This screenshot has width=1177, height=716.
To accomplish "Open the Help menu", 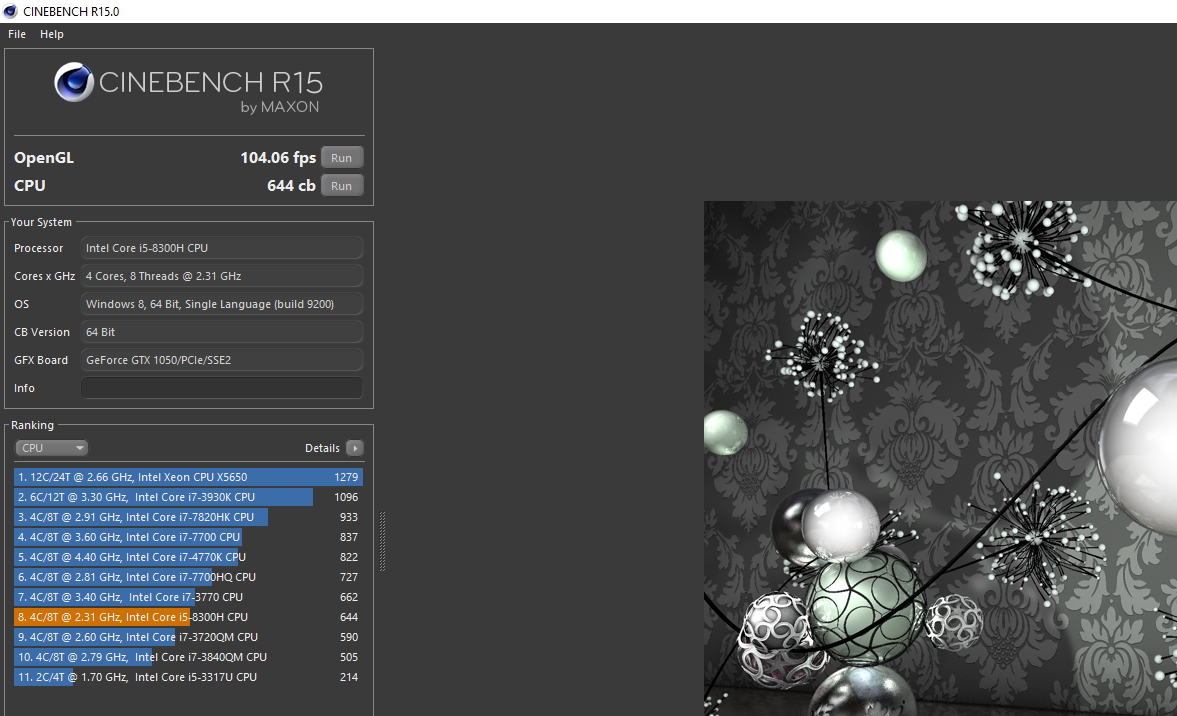I will 52,34.
